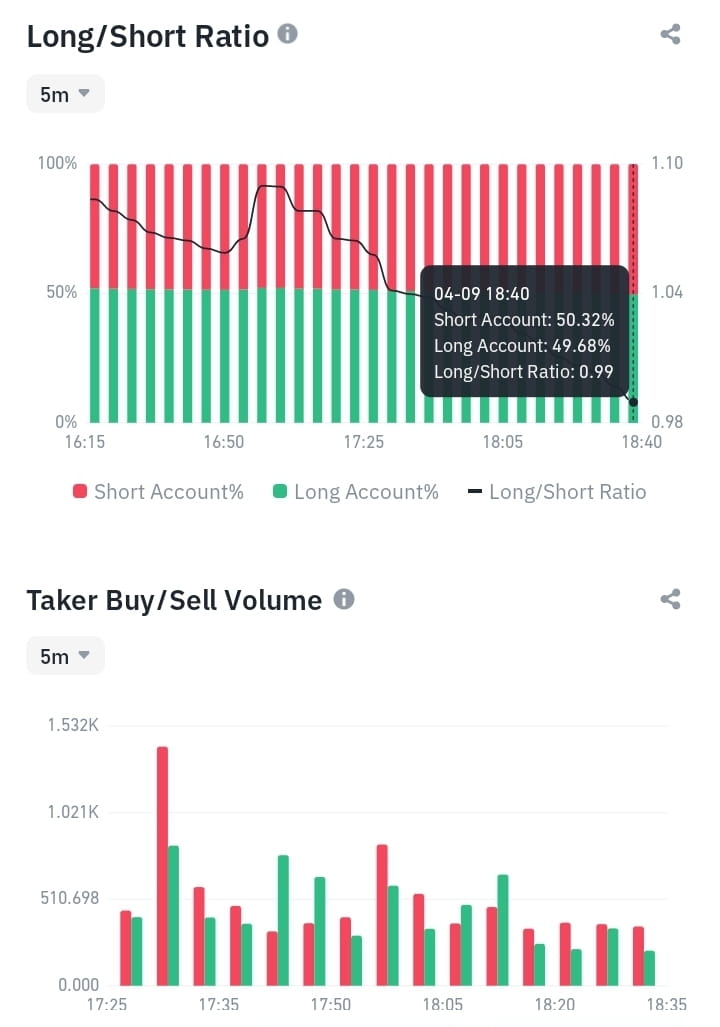This screenshot has height=1027, width=720.
Task: Click the red Short Account legend swatch
Action: tap(80, 491)
